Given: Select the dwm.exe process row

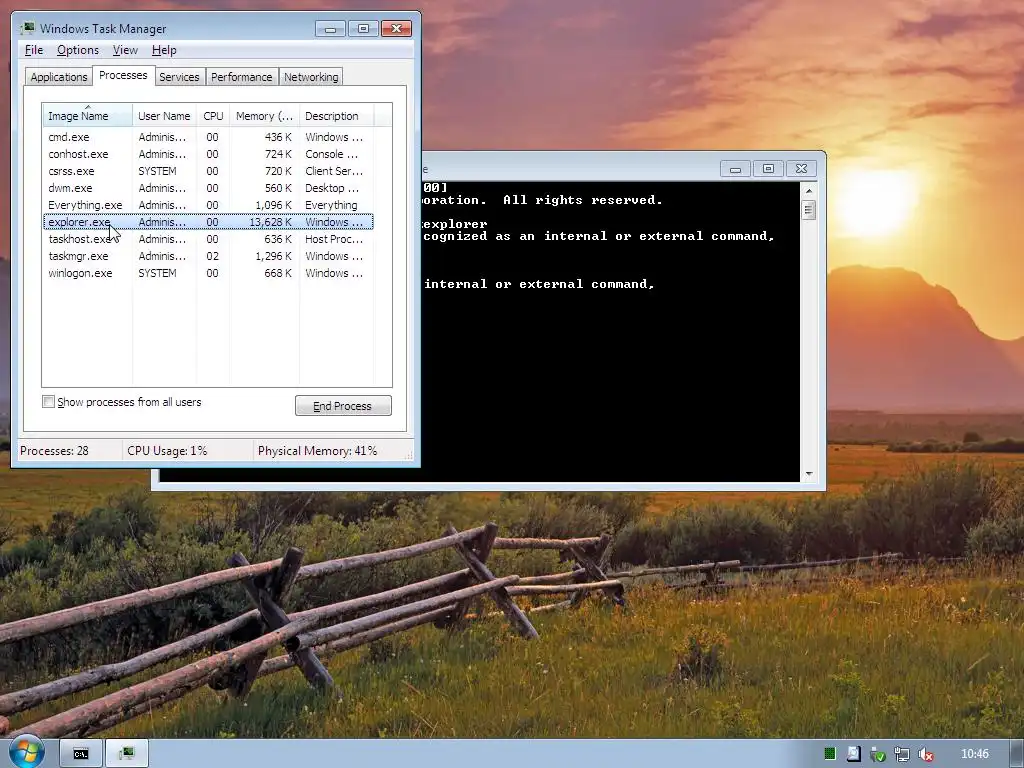Looking at the screenshot, I should (x=208, y=188).
